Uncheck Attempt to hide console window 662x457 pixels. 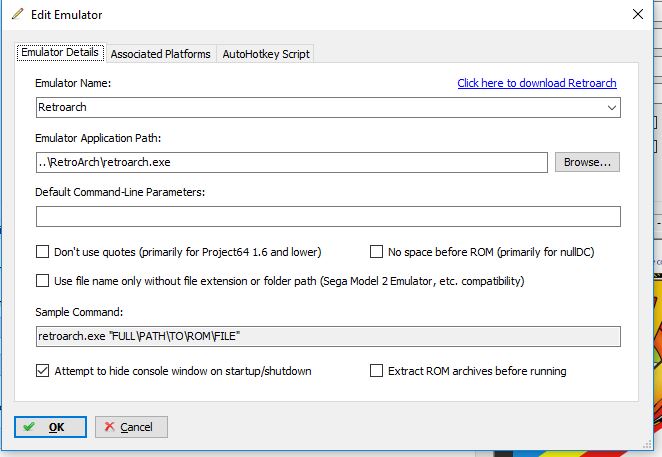coord(42,371)
